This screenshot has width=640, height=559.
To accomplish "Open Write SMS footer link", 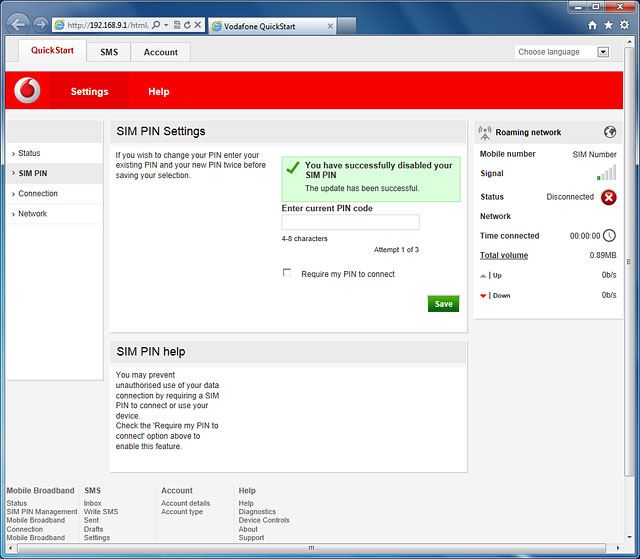I will pyautogui.click(x=101, y=512).
